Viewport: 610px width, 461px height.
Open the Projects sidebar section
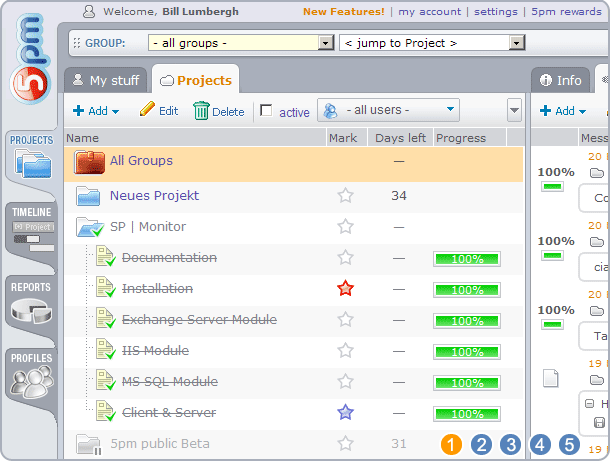tap(32, 157)
